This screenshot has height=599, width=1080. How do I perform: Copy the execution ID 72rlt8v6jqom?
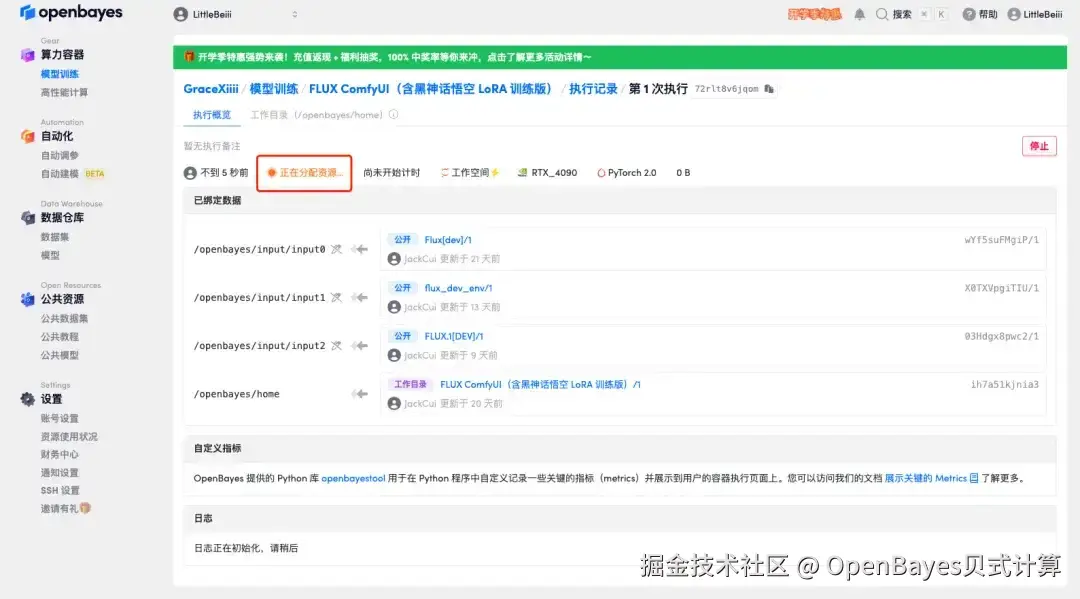769,89
